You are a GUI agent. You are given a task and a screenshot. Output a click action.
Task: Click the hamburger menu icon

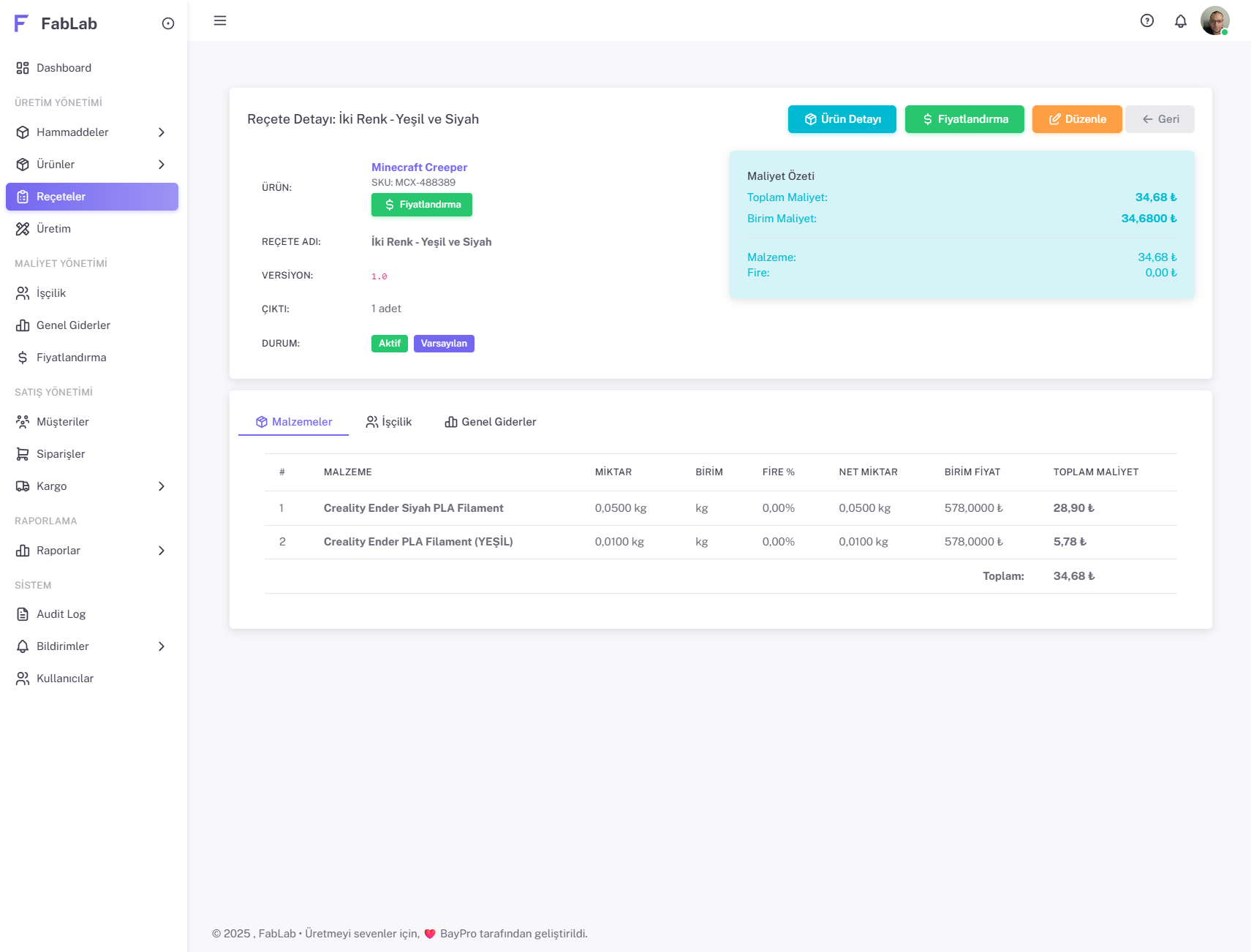tap(220, 21)
